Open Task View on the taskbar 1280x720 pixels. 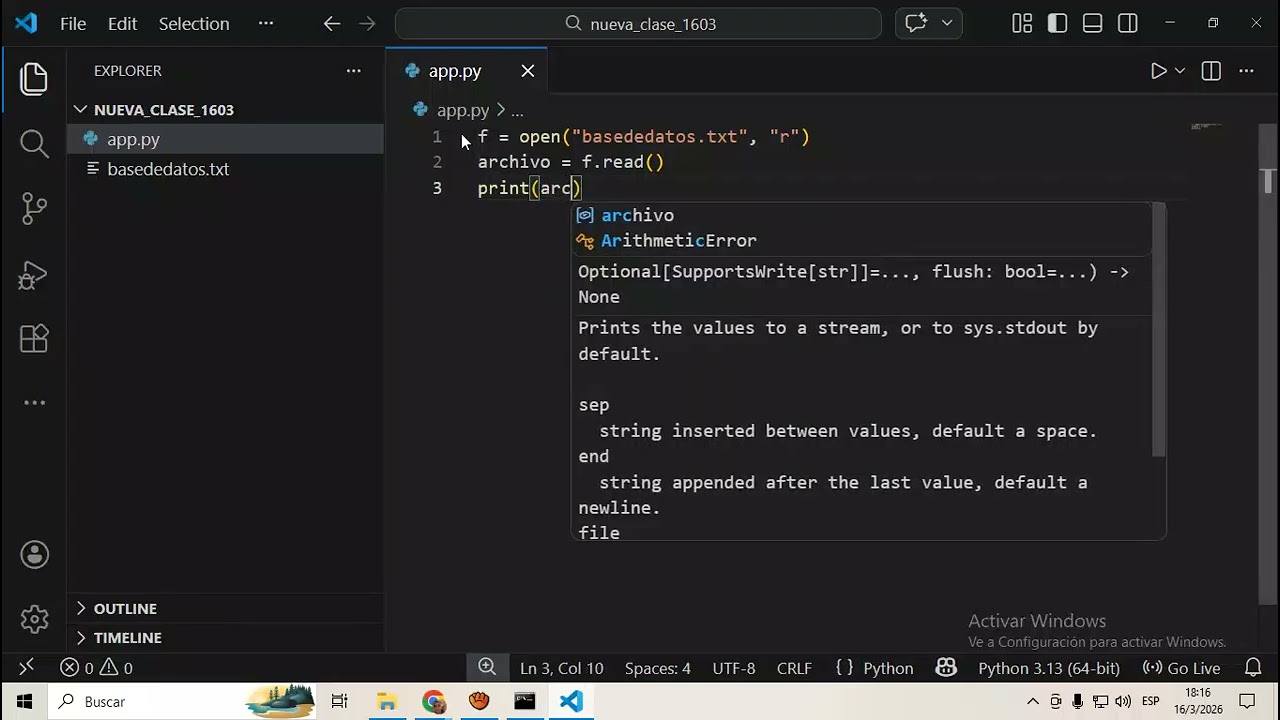[x=339, y=702]
